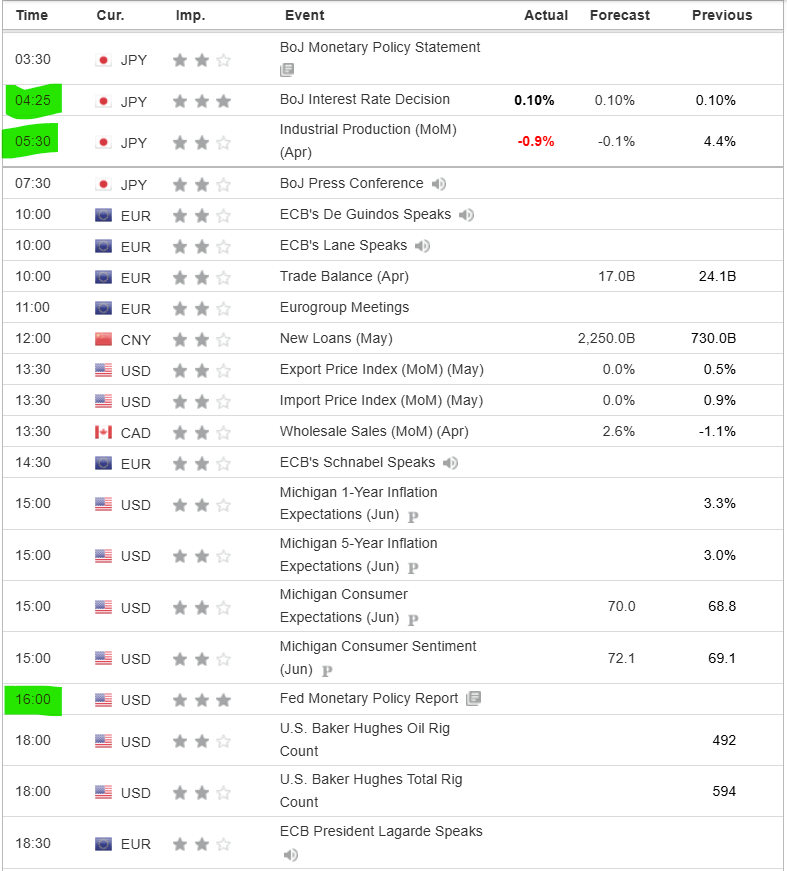Click importance stars for BoJ Interest Rate Decision
787x871 pixels.
click(x=202, y=101)
